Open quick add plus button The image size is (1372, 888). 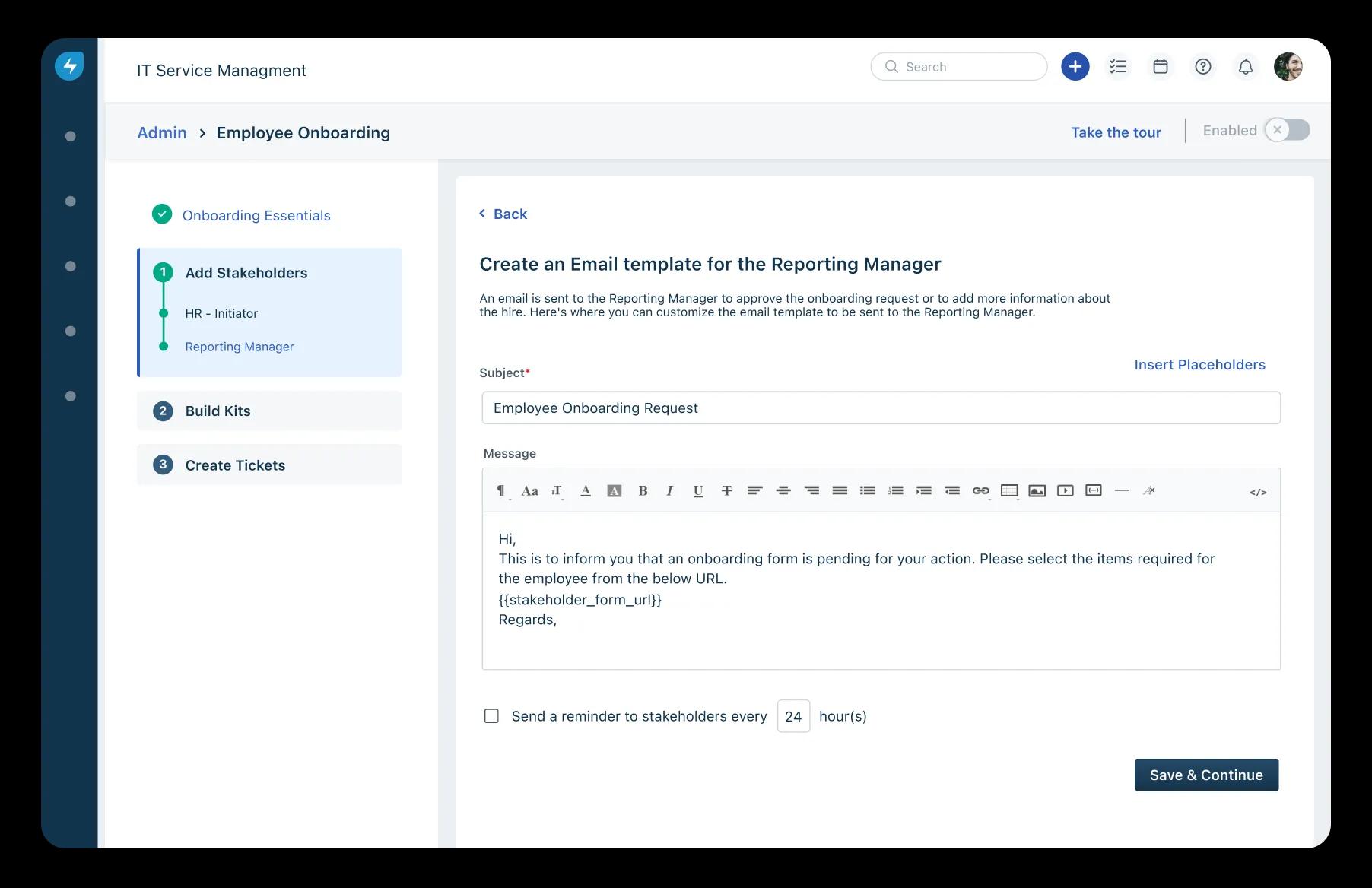[x=1075, y=67]
